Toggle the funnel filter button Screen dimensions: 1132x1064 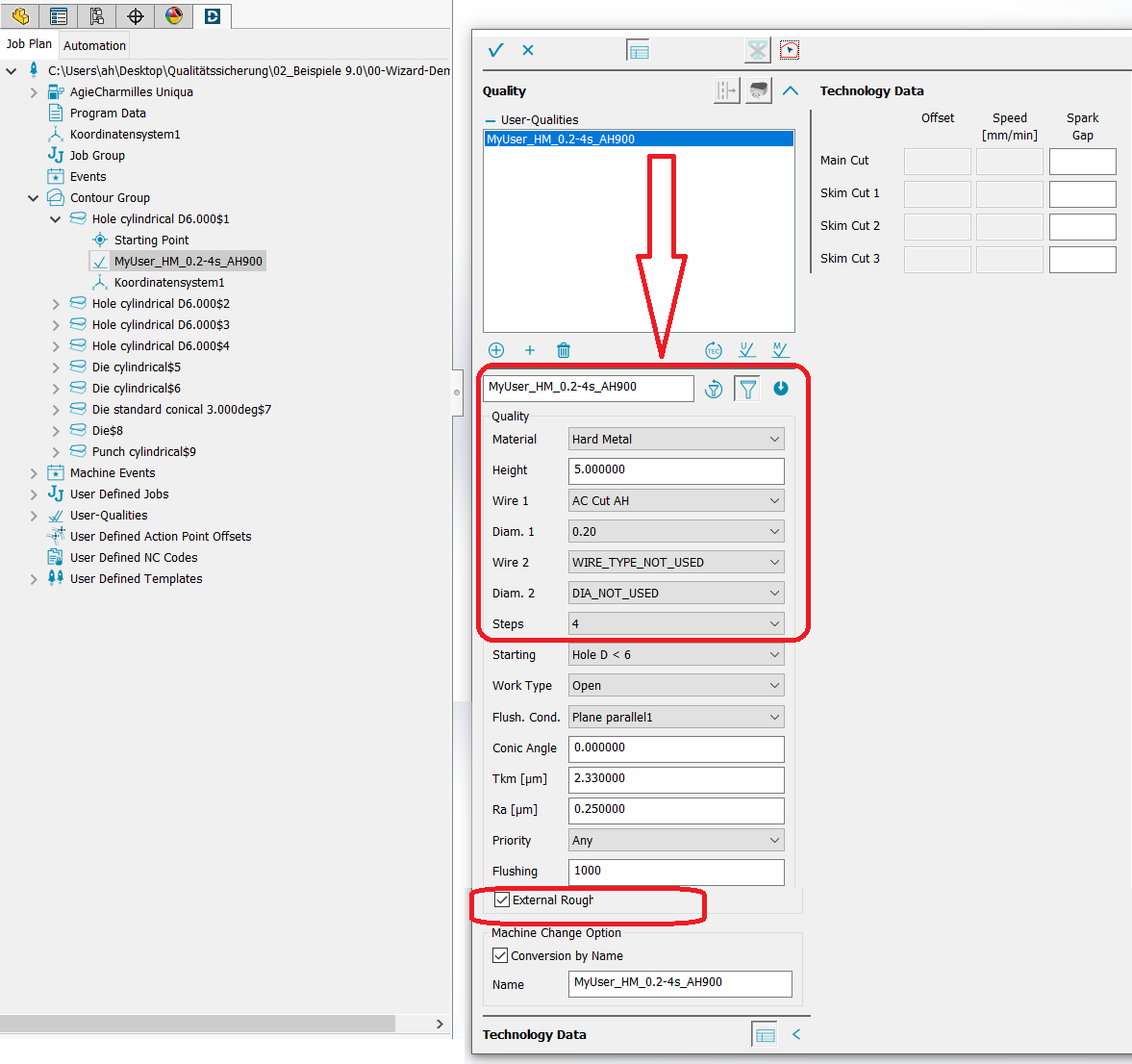pos(747,389)
